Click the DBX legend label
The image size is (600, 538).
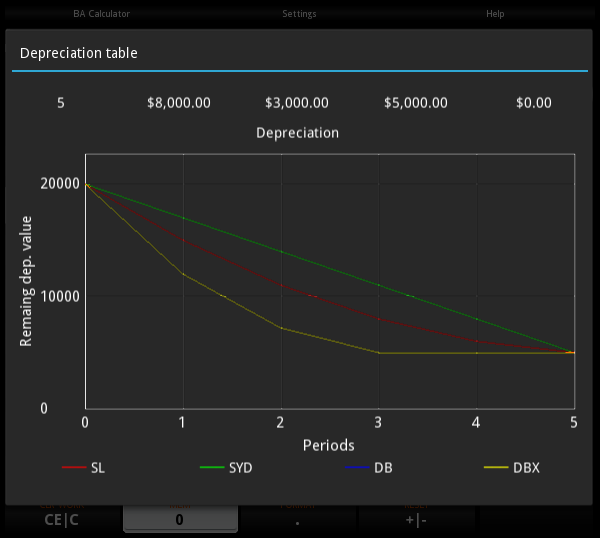[x=526, y=468]
